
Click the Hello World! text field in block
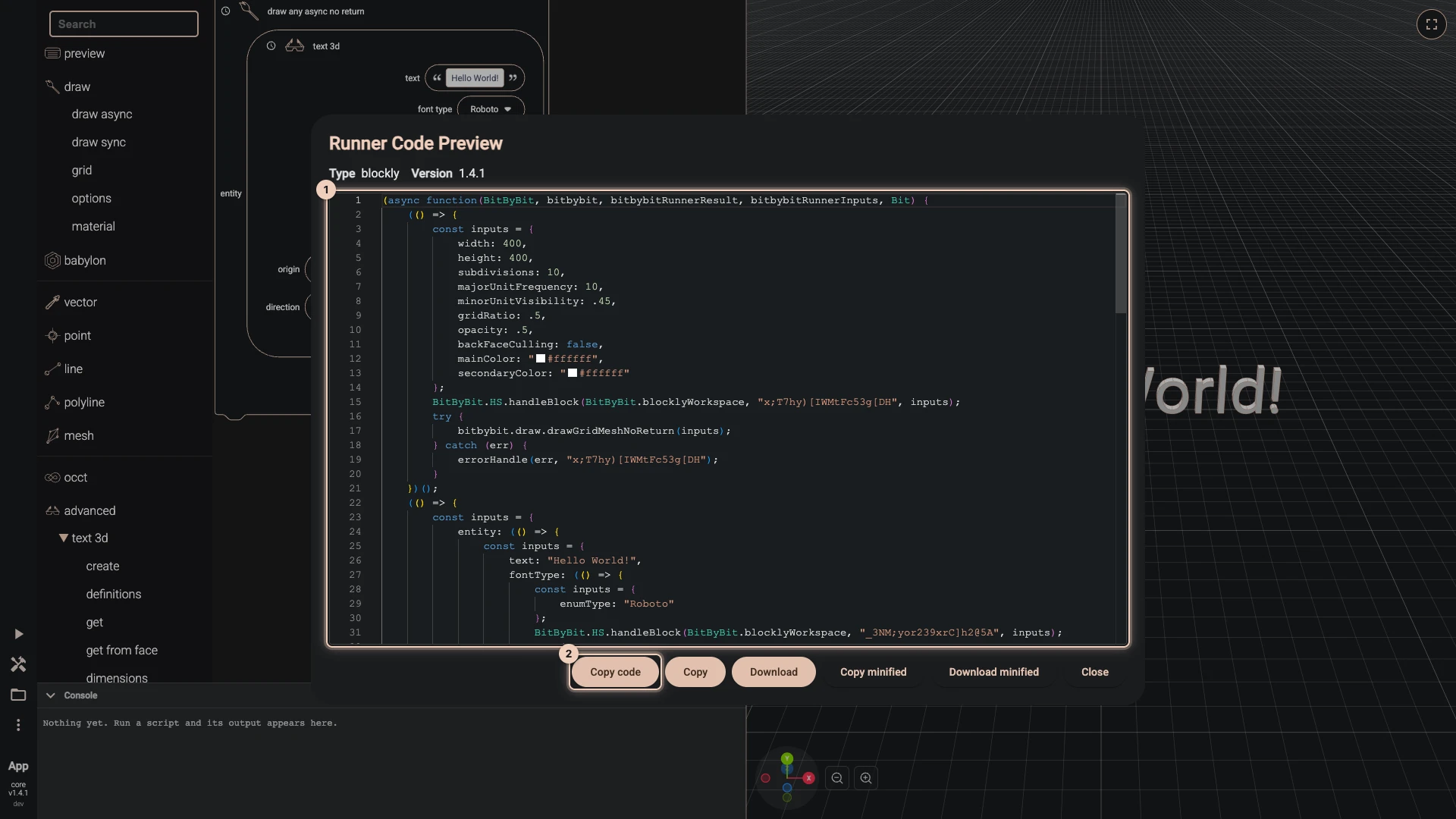475,78
